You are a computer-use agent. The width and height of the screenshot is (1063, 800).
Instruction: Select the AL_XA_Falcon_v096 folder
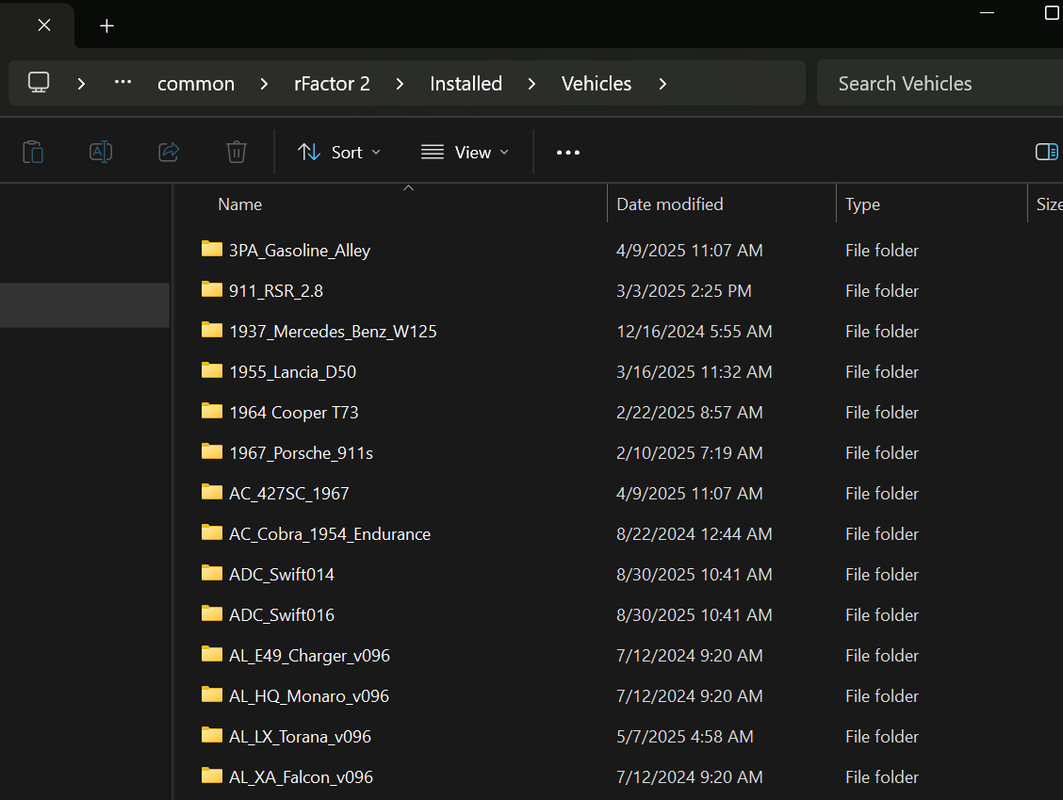point(301,777)
